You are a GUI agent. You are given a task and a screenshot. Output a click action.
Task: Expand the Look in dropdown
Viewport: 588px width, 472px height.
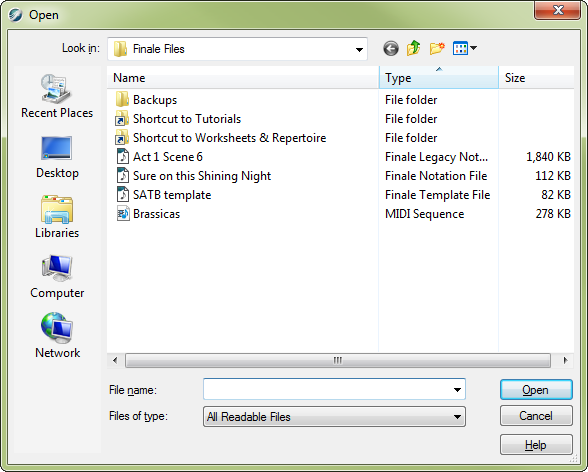[359, 49]
